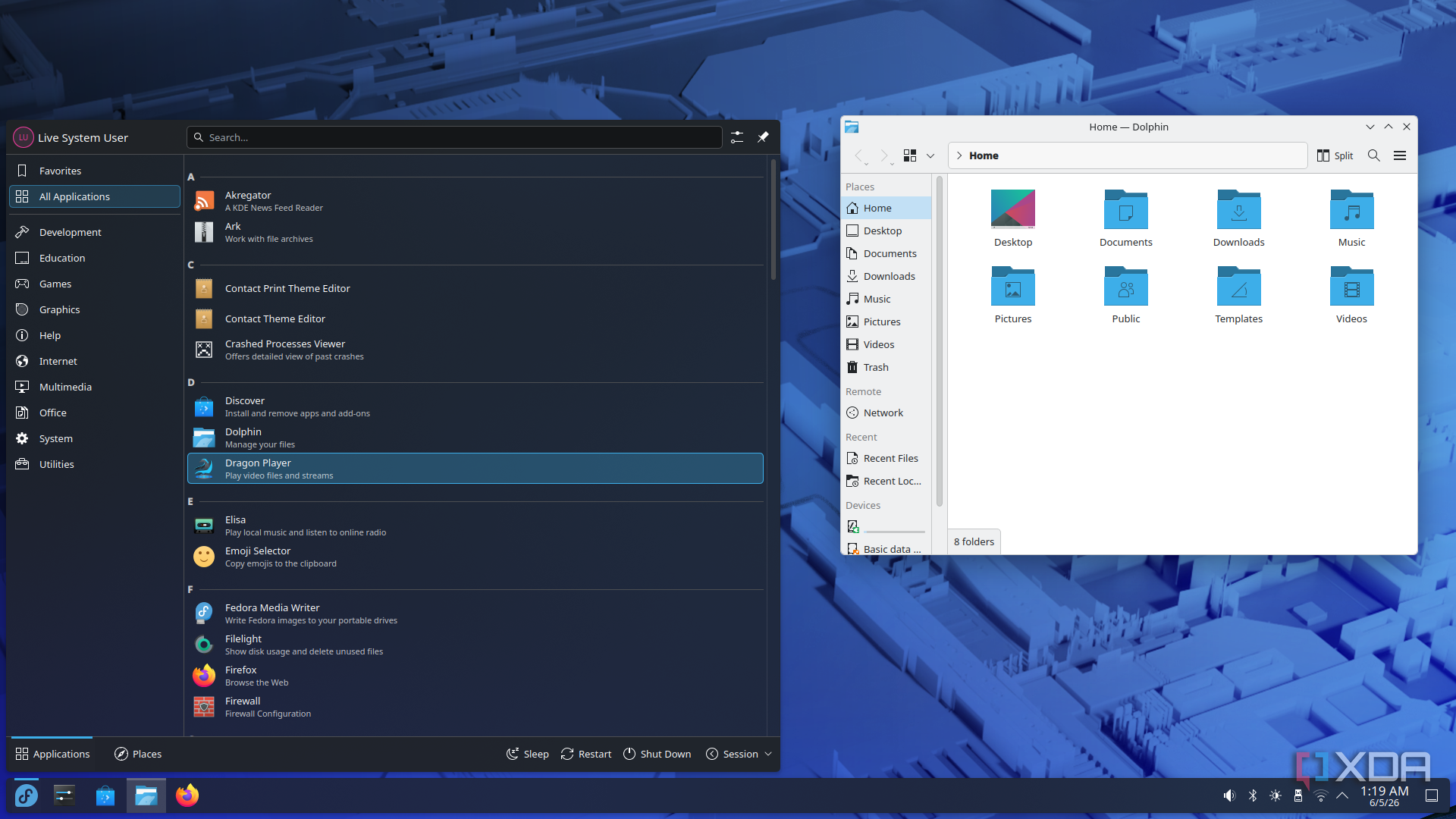The height and width of the screenshot is (819, 1456).
Task: Open Dragon Player entry
Action: pos(475,469)
